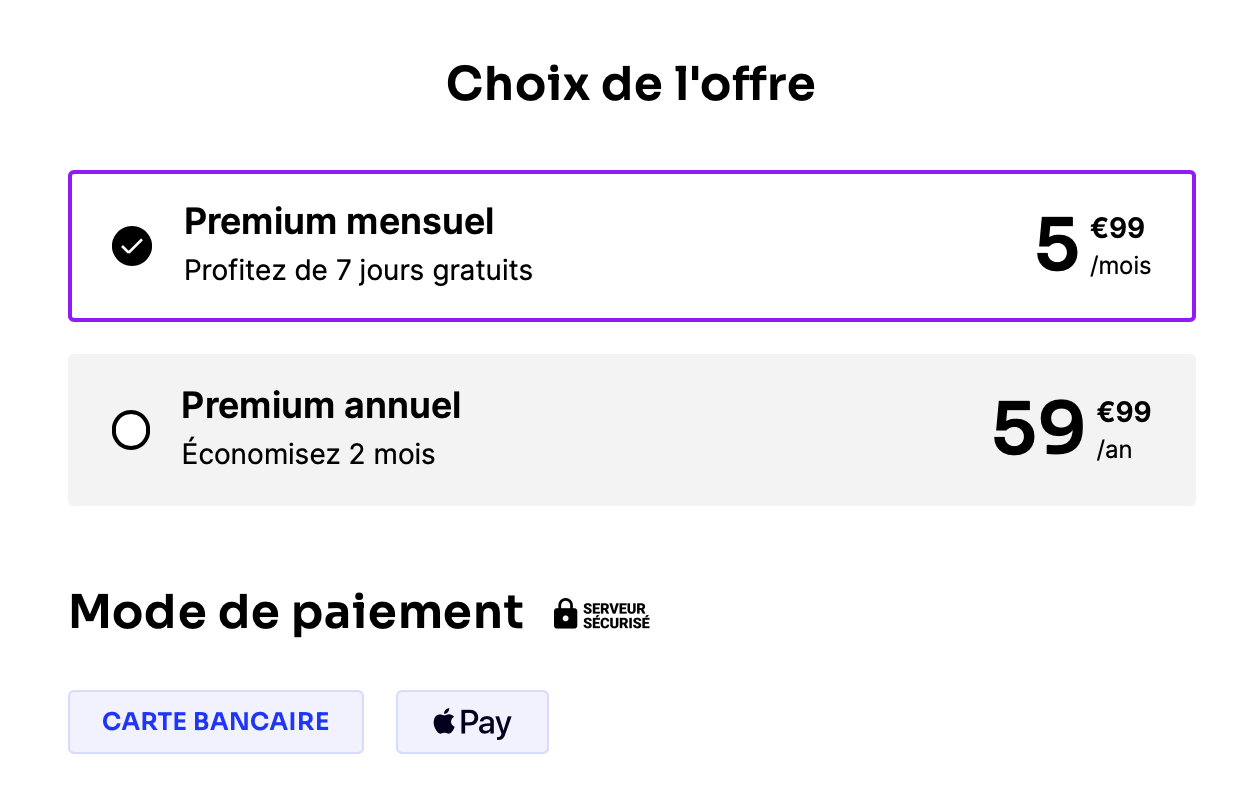This screenshot has width=1256, height=812.
Task: Click the 'Premium annuel' title text
Action: click(x=321, y=405)
